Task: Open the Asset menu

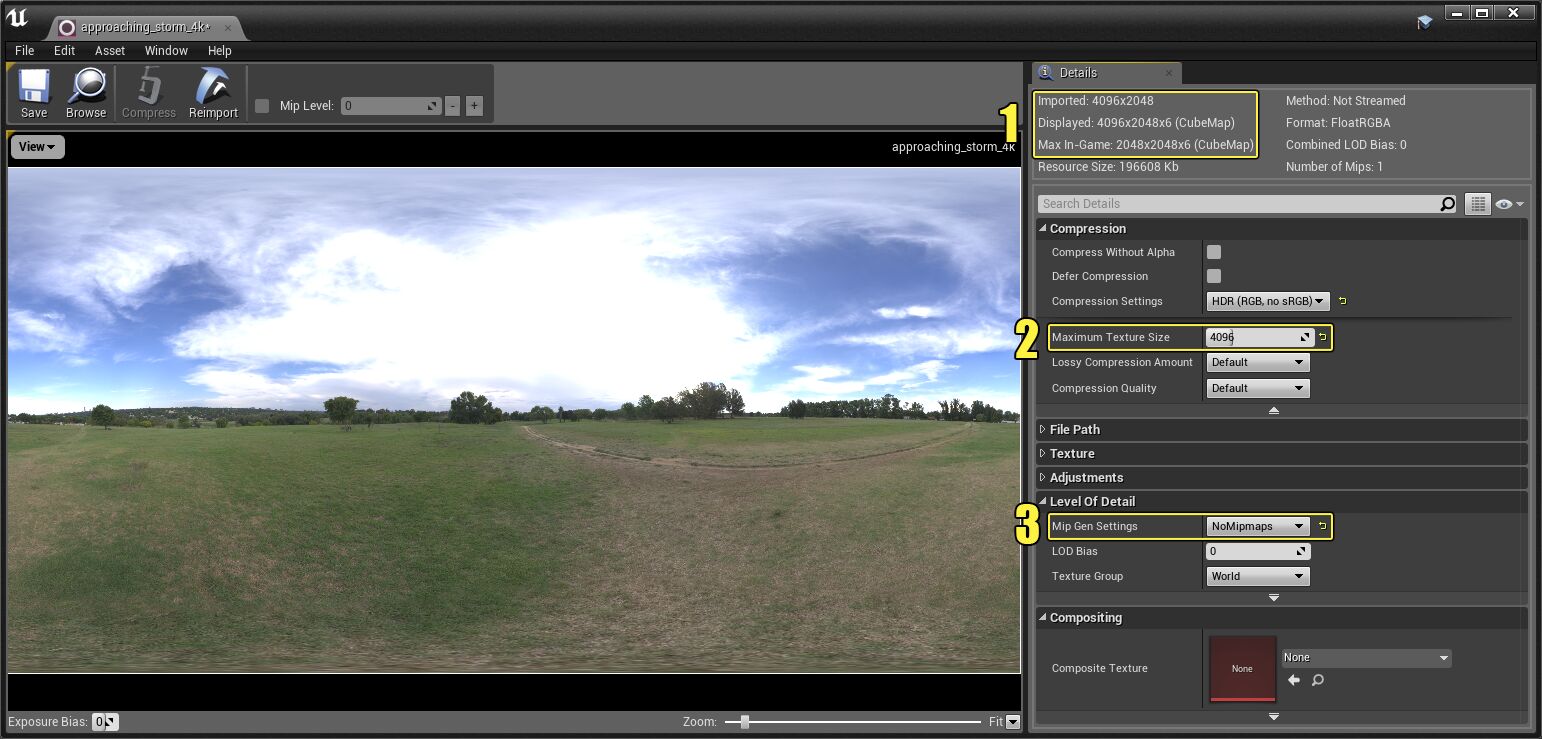Action: coord(110,50)
